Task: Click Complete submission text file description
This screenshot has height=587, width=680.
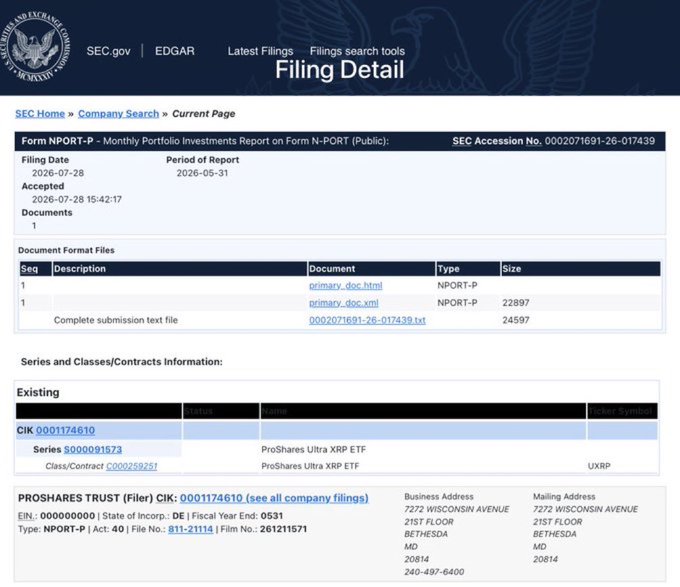Action: [116, 320]
